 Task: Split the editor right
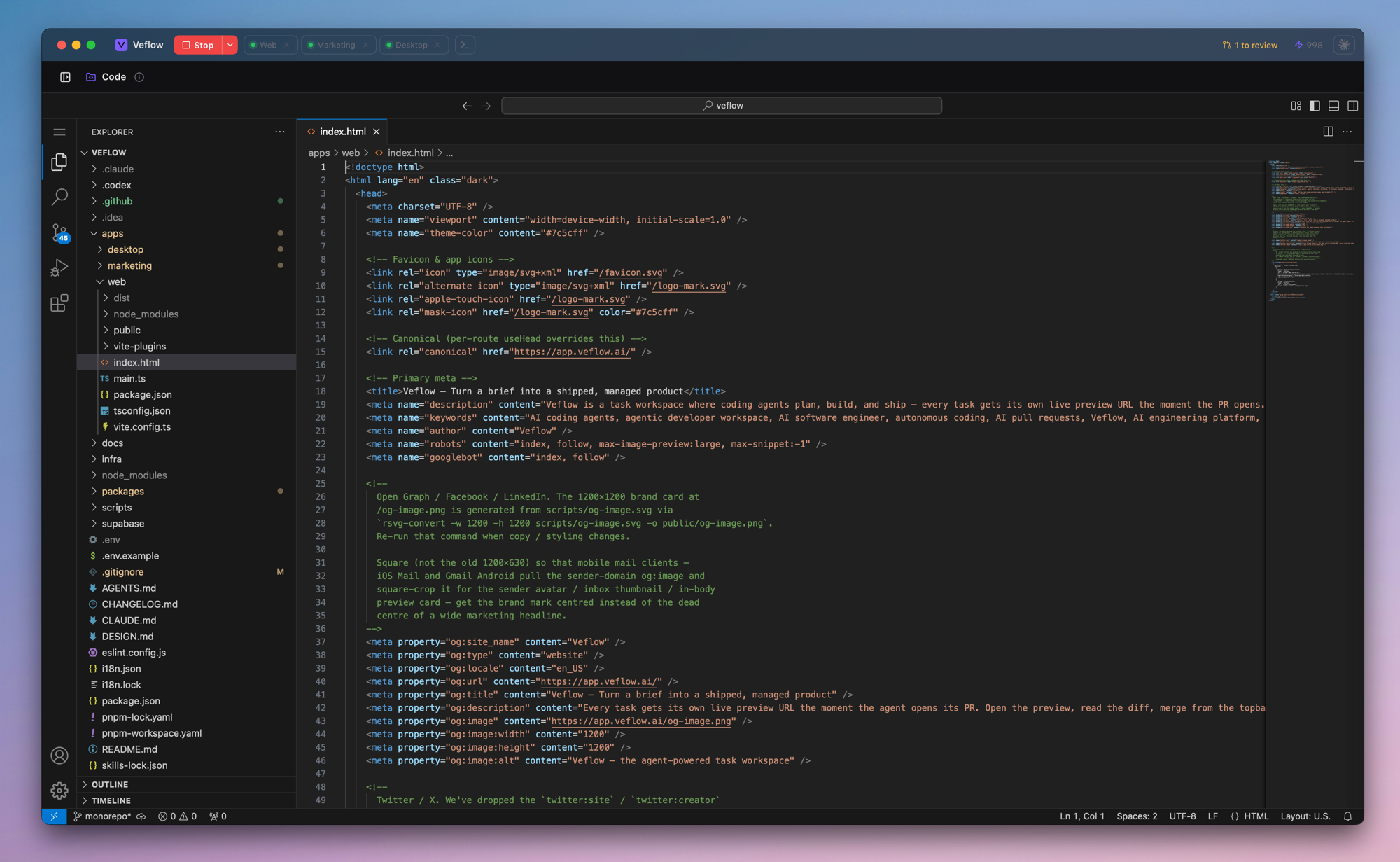(1328, 132)
